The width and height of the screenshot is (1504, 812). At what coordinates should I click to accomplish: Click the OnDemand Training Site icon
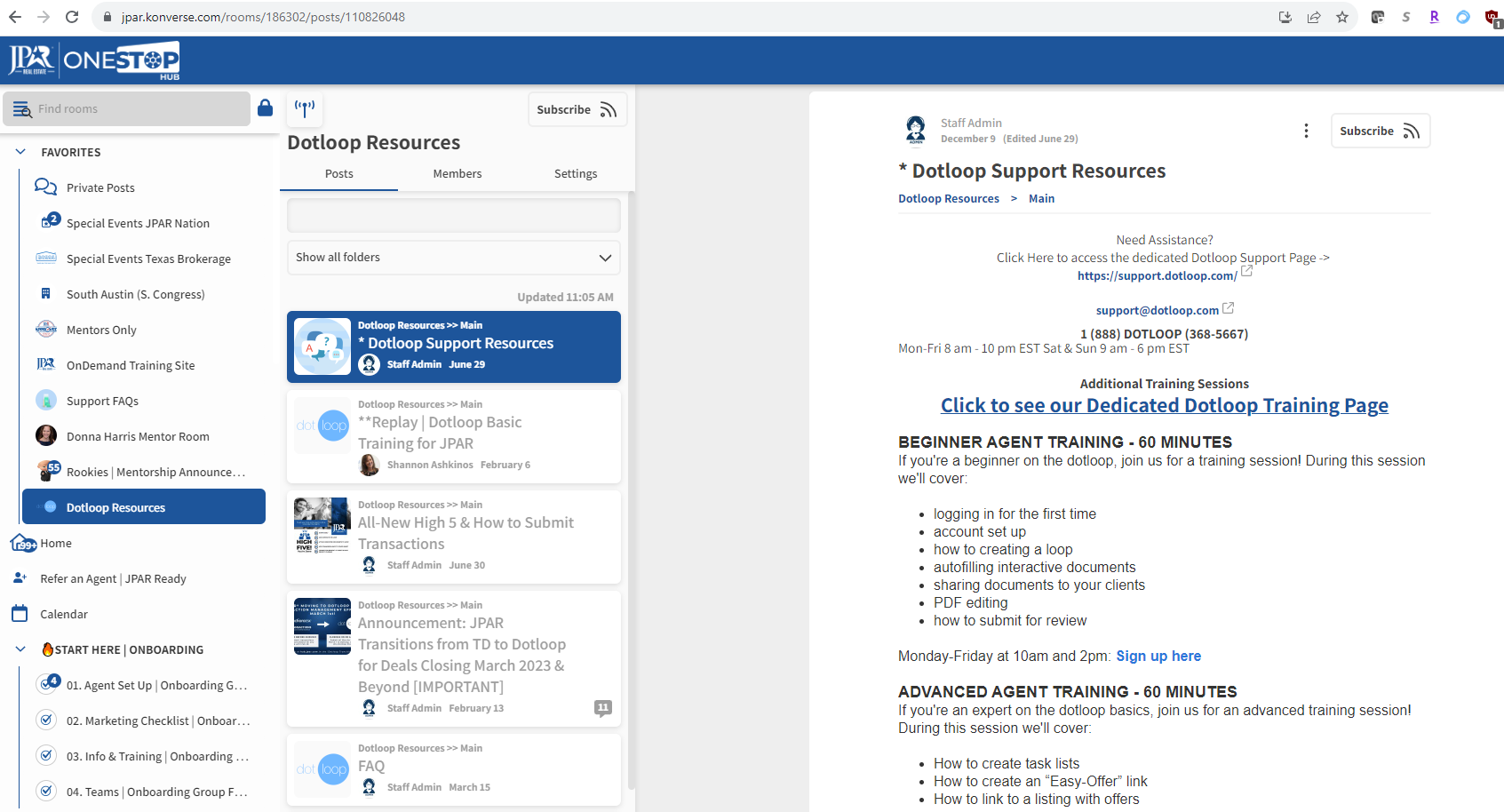tap(46, 364)
